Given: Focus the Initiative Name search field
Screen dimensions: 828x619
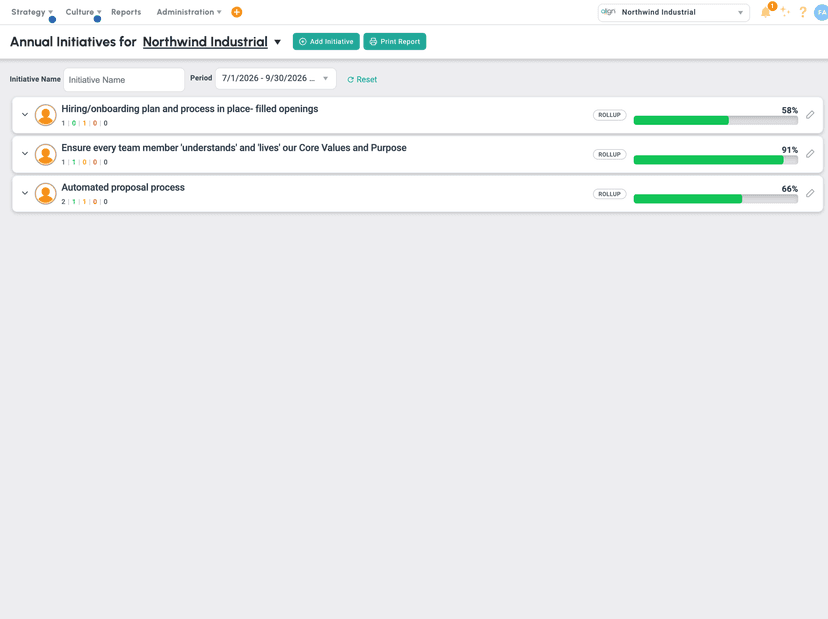Looking at the screenshot, I should 124,80.
